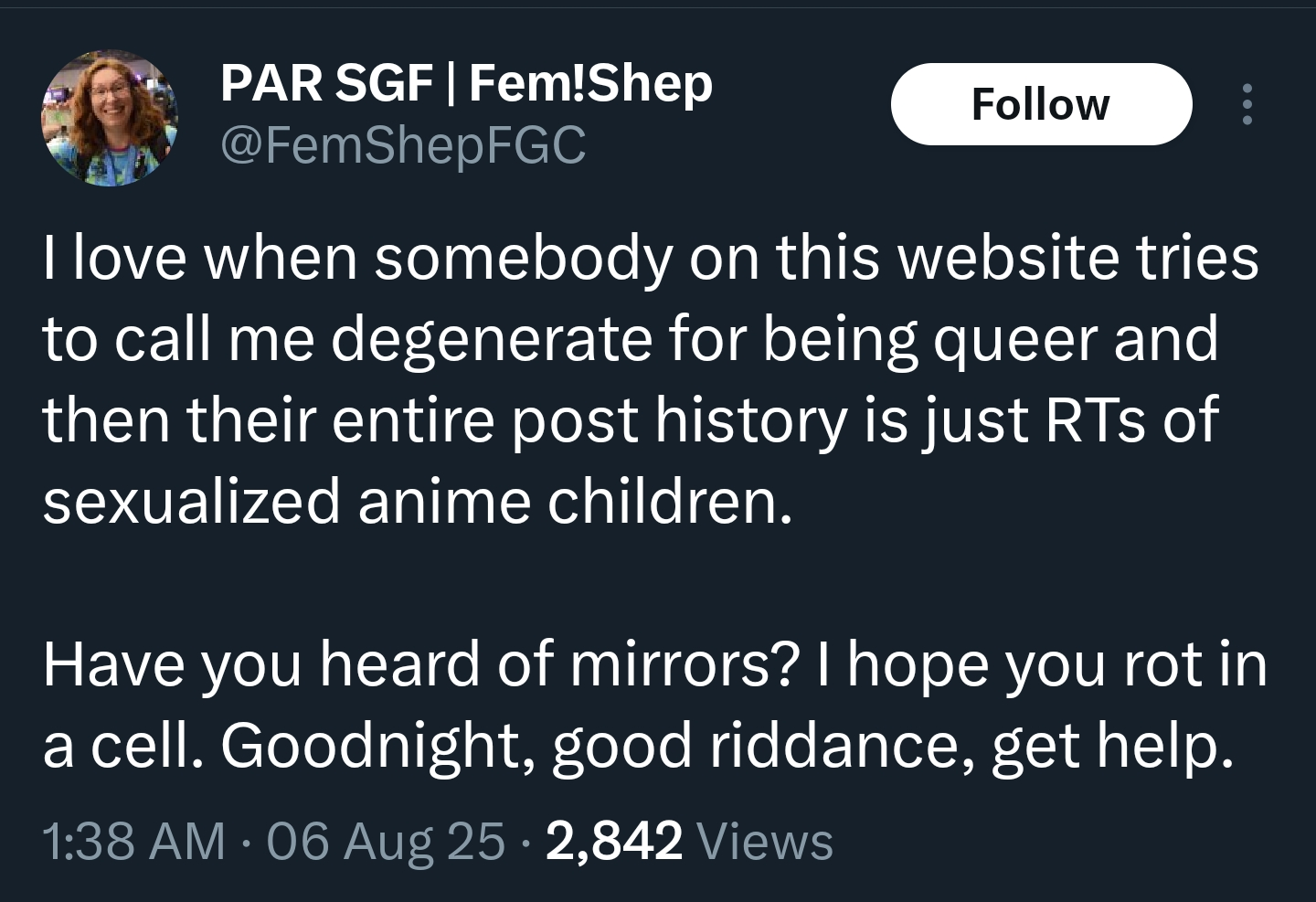Screen dimensions: 1316x902
Task: Open the three-dot more options menu
Action: click(1247, 104)
